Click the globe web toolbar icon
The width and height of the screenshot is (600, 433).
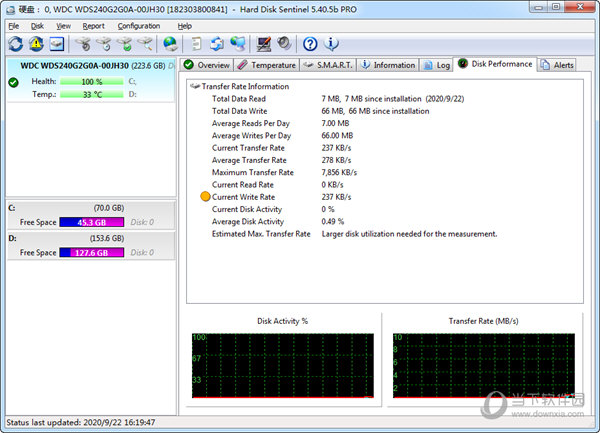tap(170, 44)
